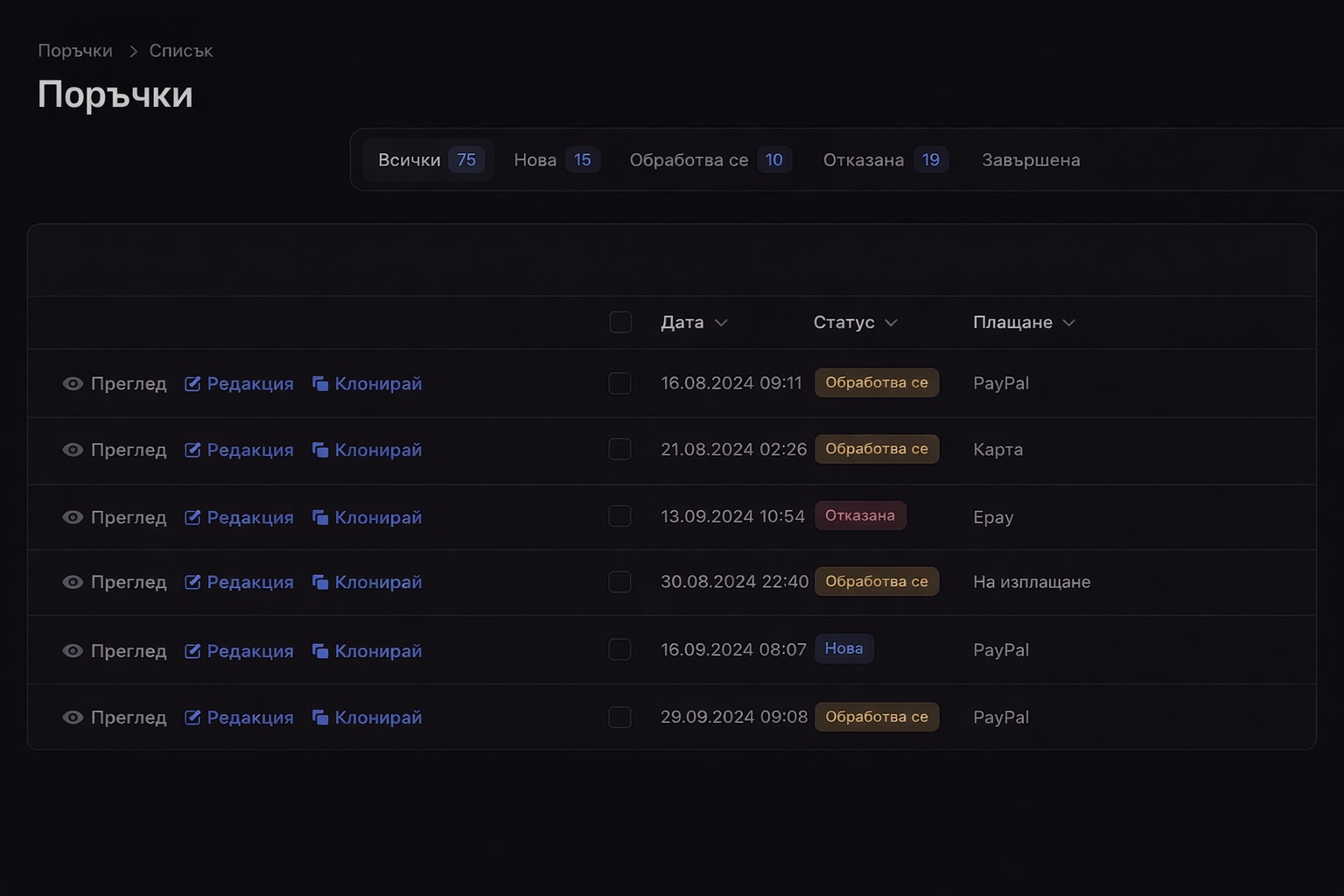This screenshot has height=896, width=1344.
Task: Click the Epay payment cell
Action: pos(993,517)
